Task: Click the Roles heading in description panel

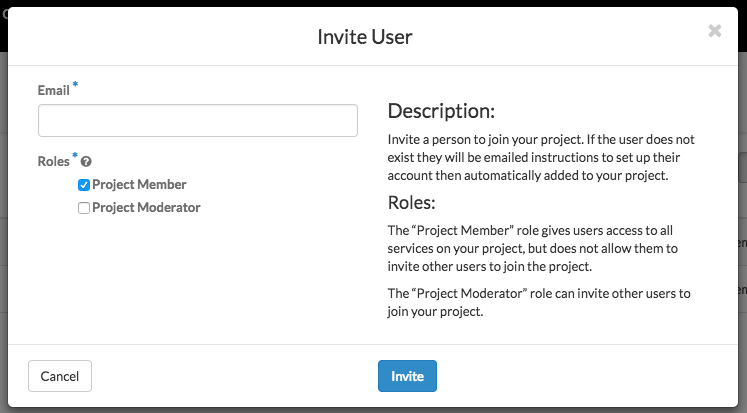Action: click(x=412, y=203)
